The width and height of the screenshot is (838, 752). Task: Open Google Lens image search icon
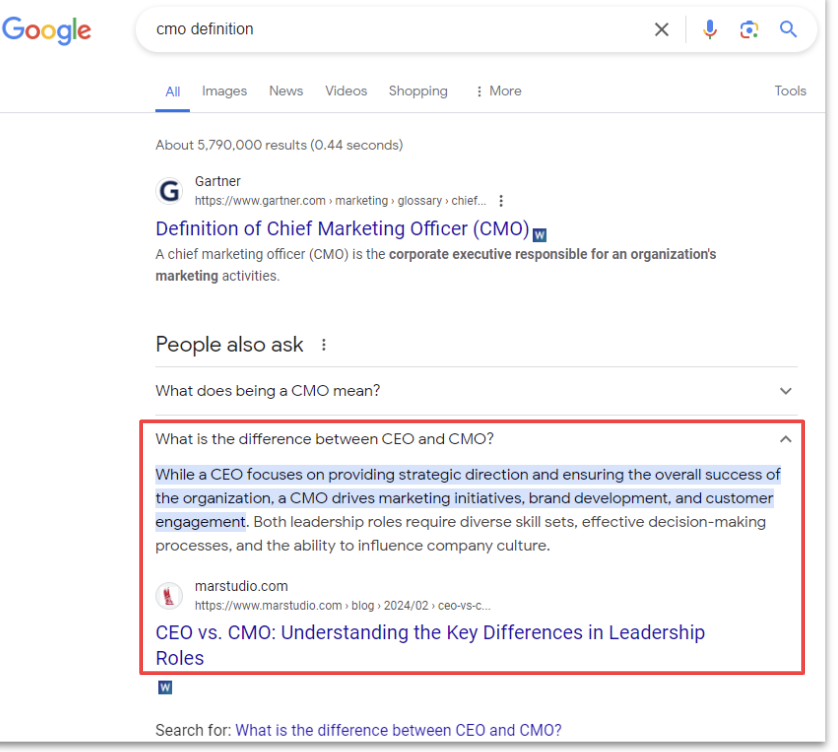click(749, 29)
